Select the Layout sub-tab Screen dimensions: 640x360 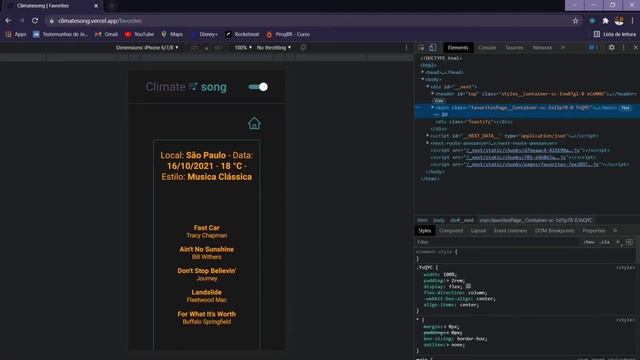pos(478,231)
